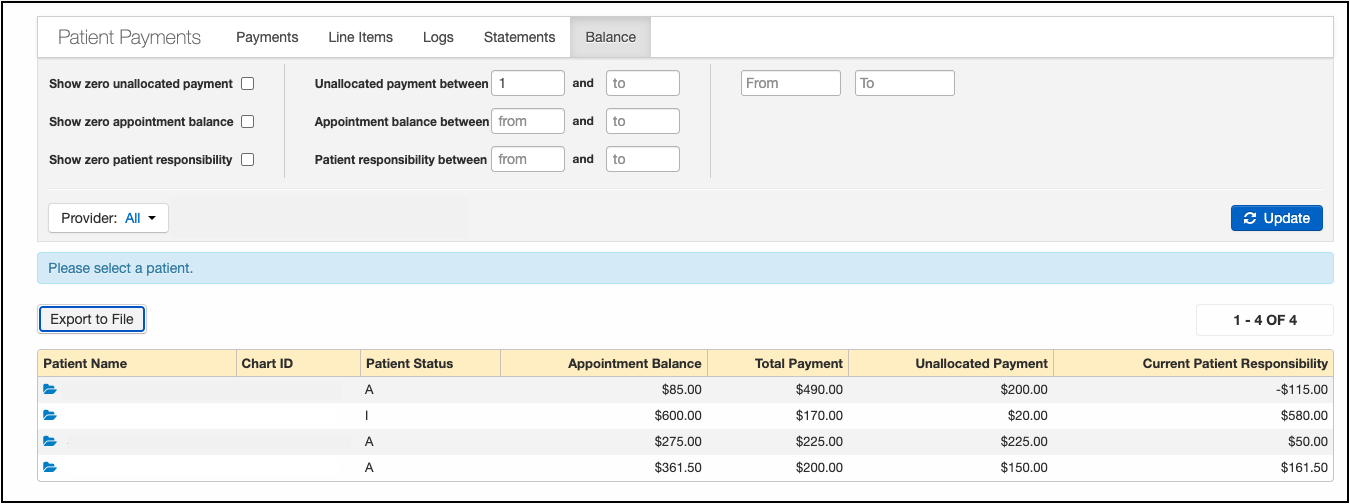Click Unallocated payment minimum field containing 1

pos(528,84)
